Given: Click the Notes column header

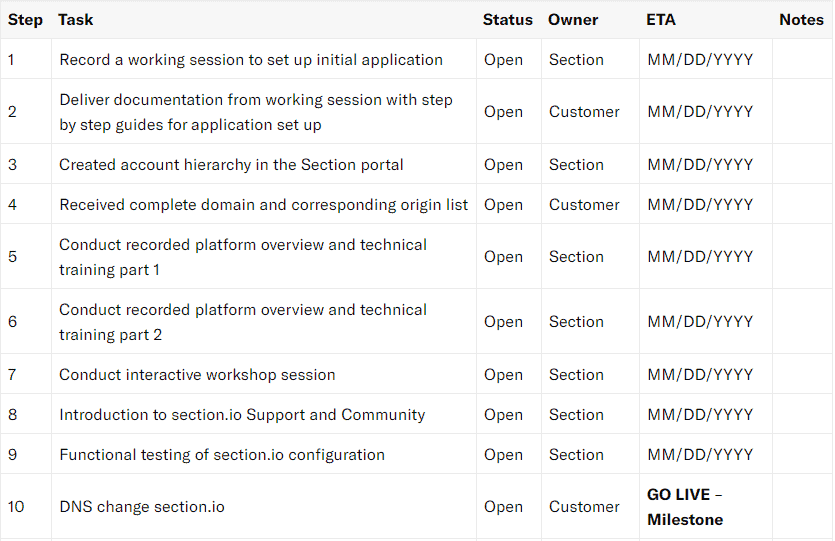Looking at the screenshot, I should (x=801, y=20).
